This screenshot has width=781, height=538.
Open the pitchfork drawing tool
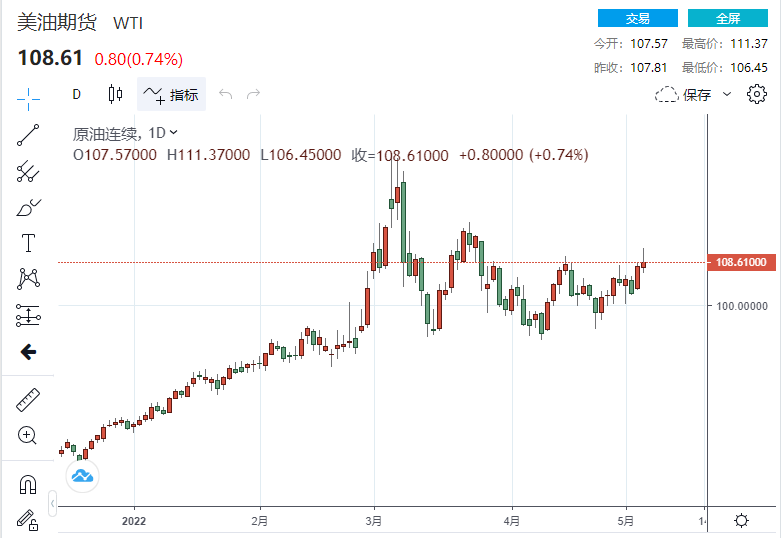(28, 171)
